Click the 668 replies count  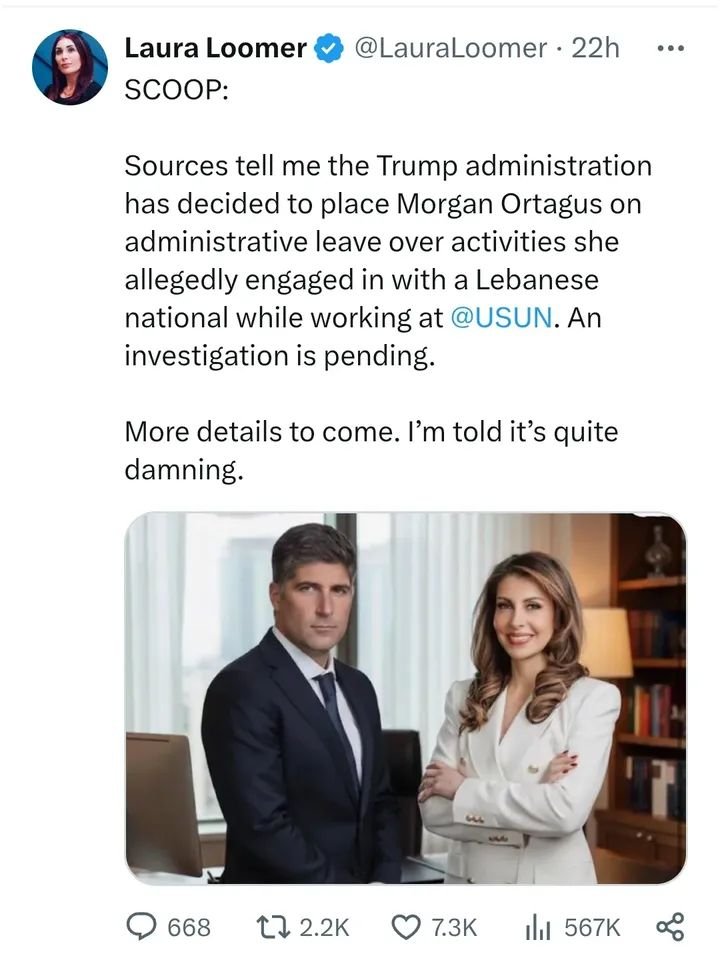188,928
